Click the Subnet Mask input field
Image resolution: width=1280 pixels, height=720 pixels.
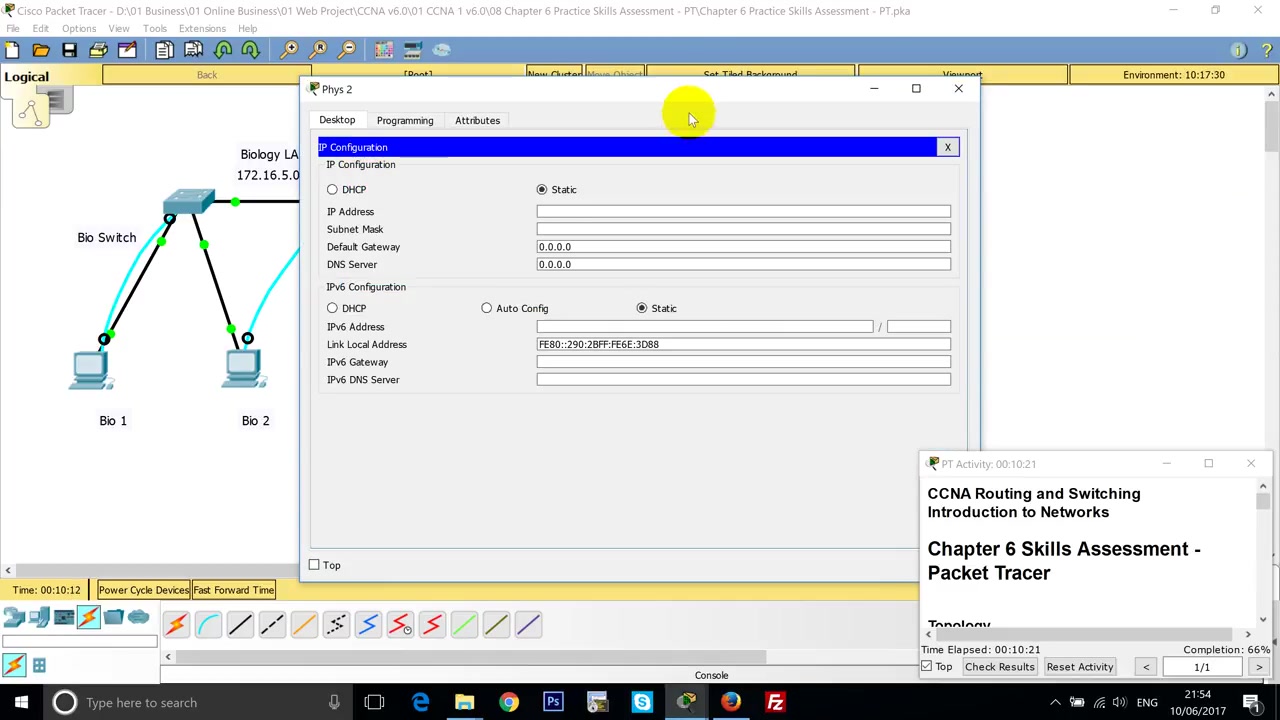(x=743, y=229)
